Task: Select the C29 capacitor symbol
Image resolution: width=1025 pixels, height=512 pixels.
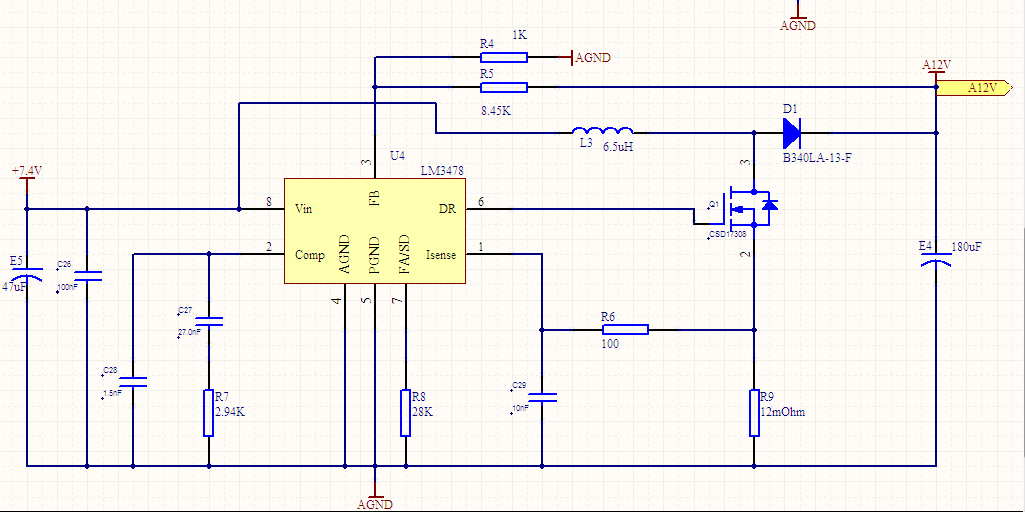Action: [x=542, y=397]
